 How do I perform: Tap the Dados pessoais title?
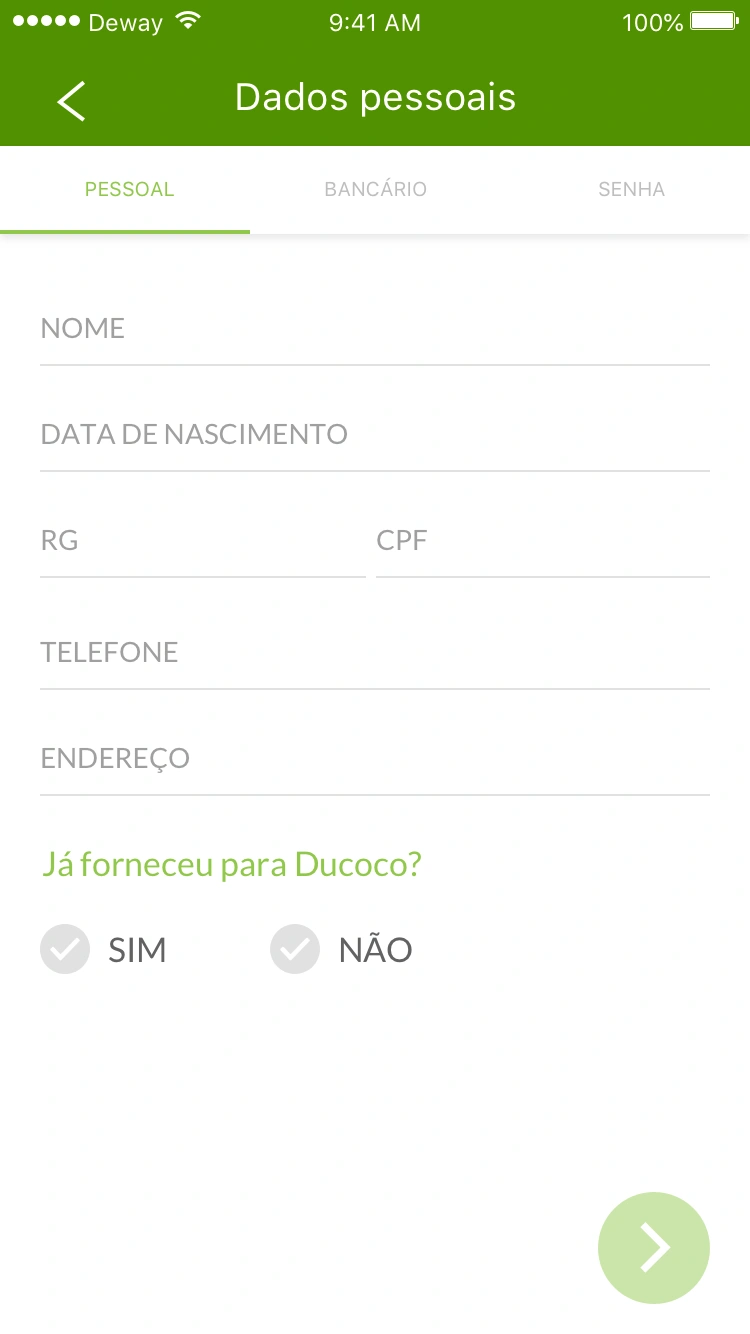(375, 98)
